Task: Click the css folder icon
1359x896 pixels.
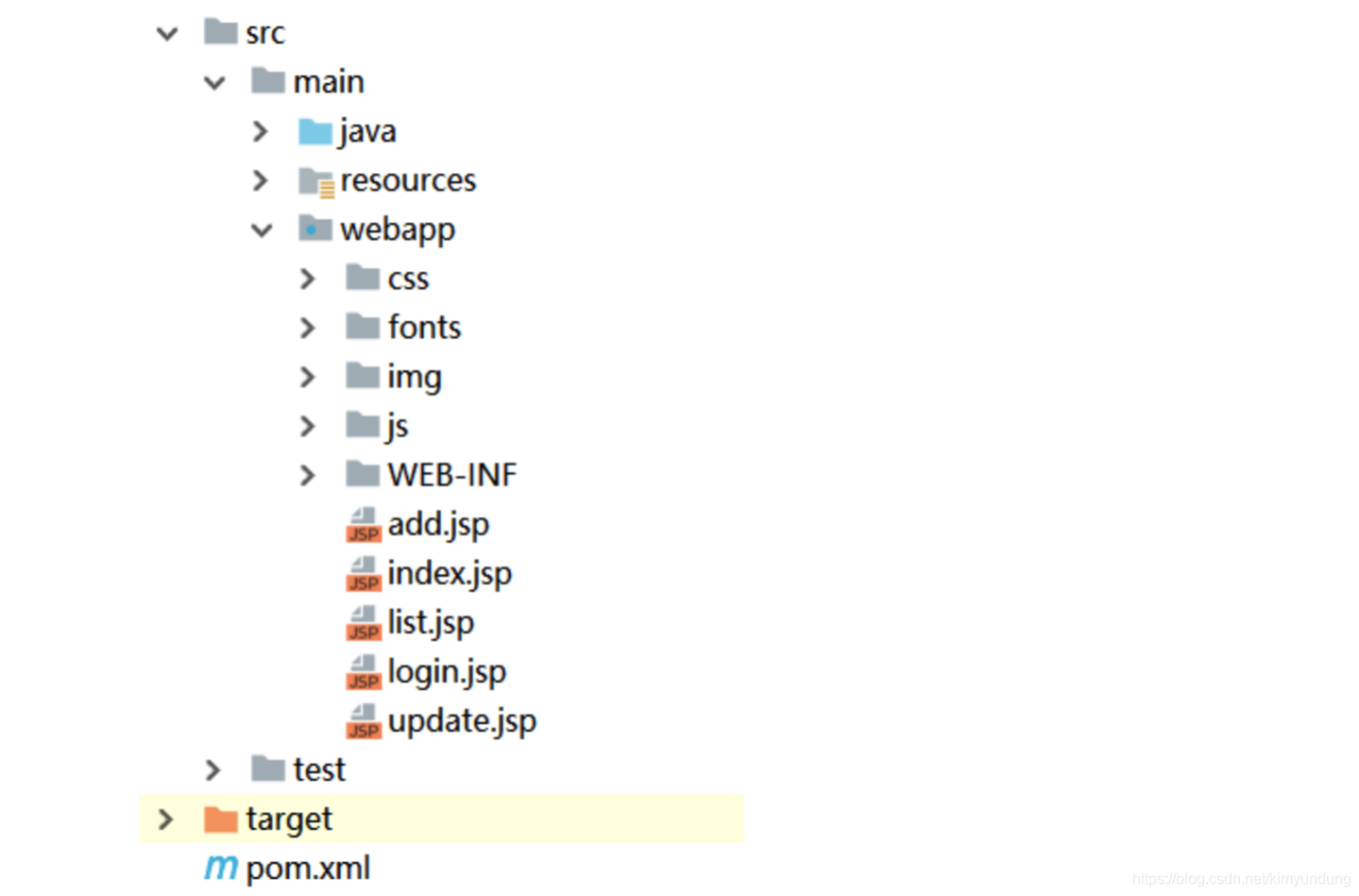Action: (x=363, y=278)
